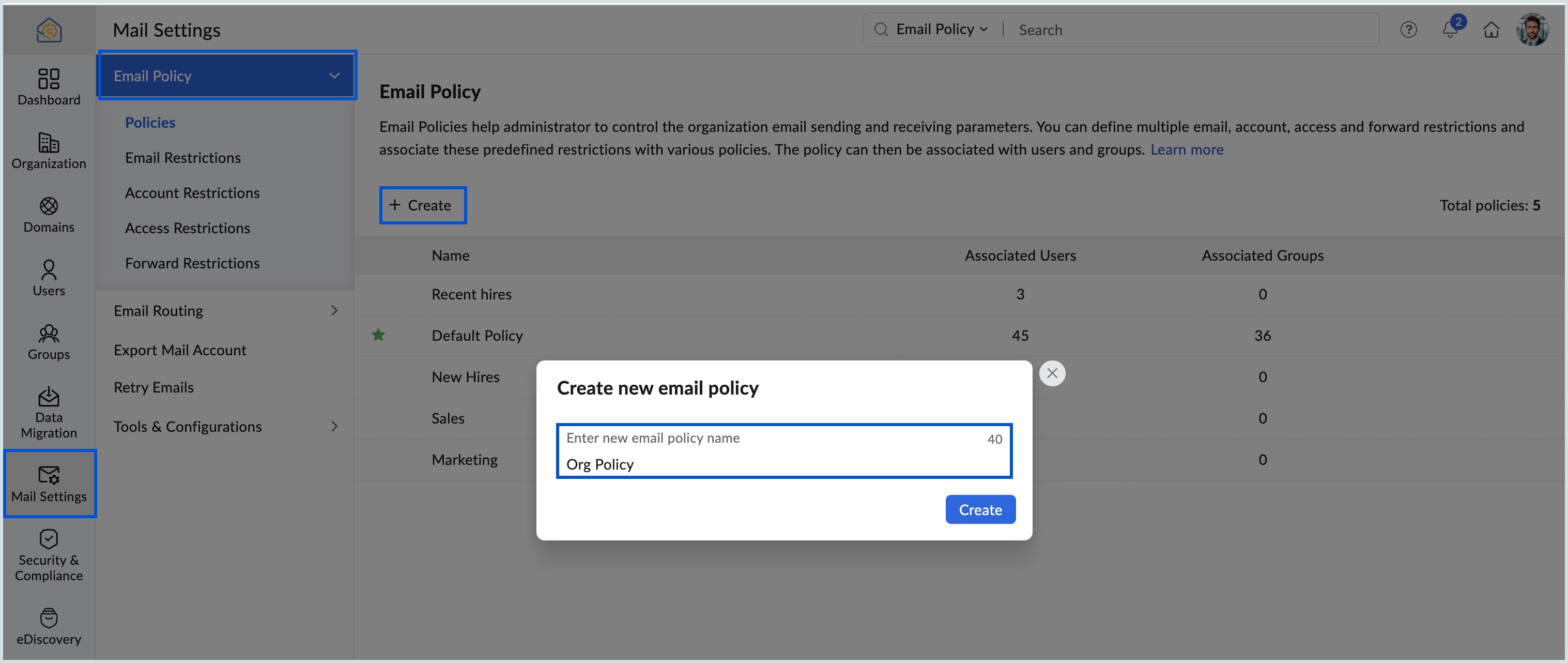Follow the Learn more link
1568x663 pixels.
pyautogui.click(x=1187, y=149)
